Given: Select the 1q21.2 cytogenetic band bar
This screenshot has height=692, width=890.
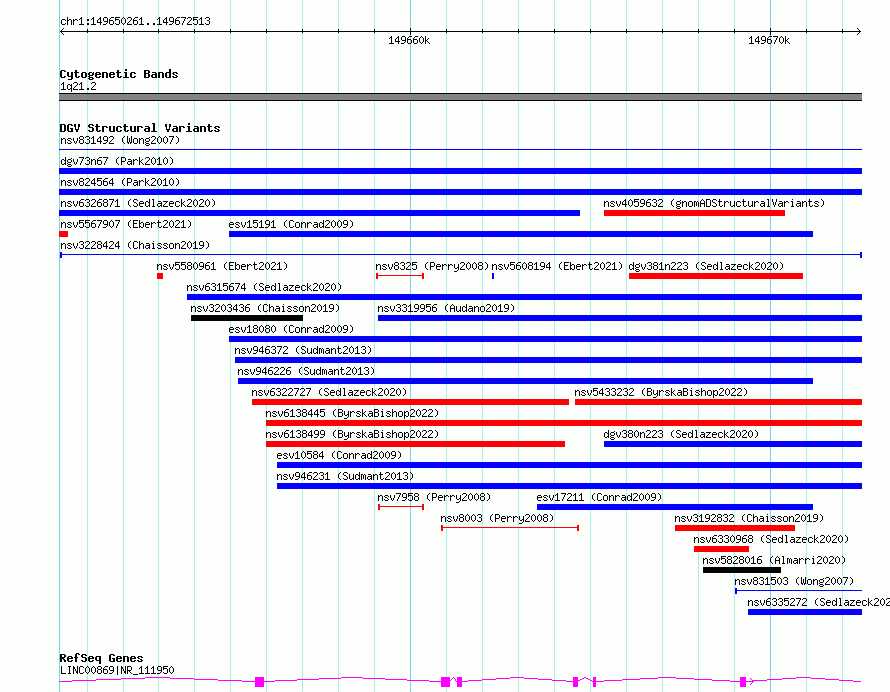Looking at the screenshot, I should (x=460, y=97).
